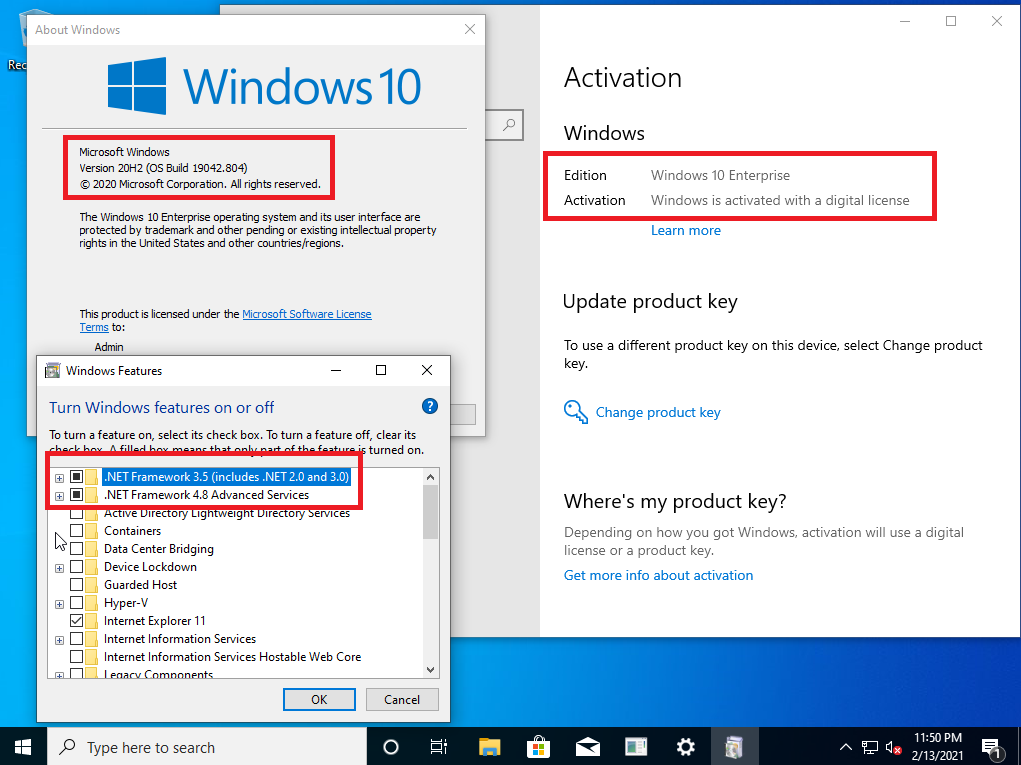1021x765 pixels.
Task: Click the network icon in the system tray
Action: (x=869, y=747)
